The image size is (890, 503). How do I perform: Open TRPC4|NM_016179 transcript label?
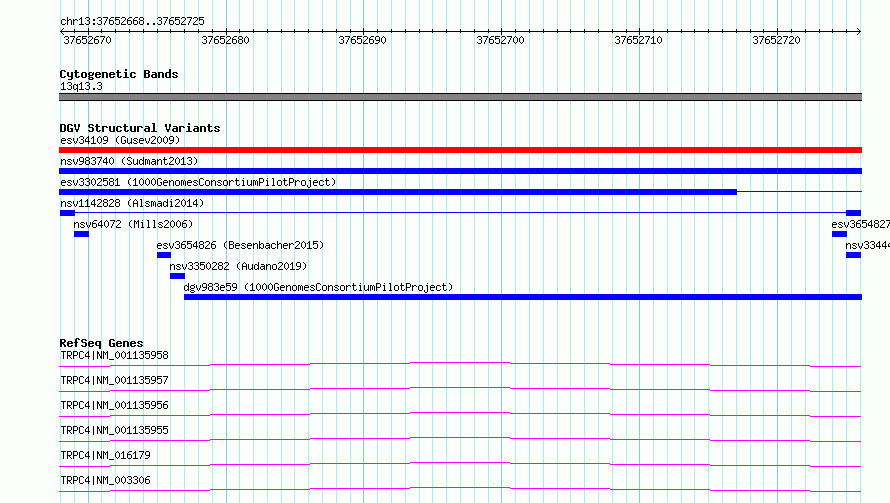coord(105,455)
